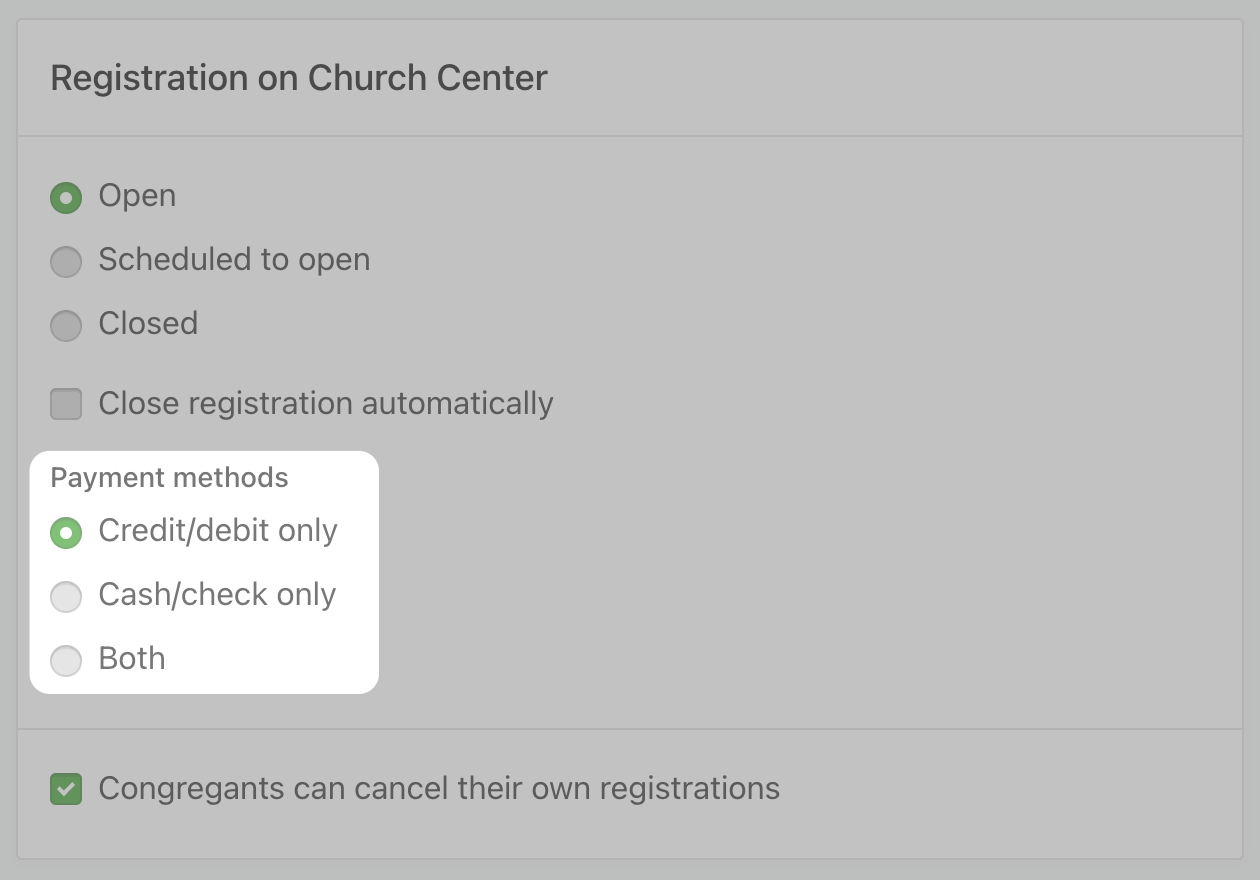
Task: Uncheck the green Congregants can cancel checkmark box
Action: tap(66, 790)
